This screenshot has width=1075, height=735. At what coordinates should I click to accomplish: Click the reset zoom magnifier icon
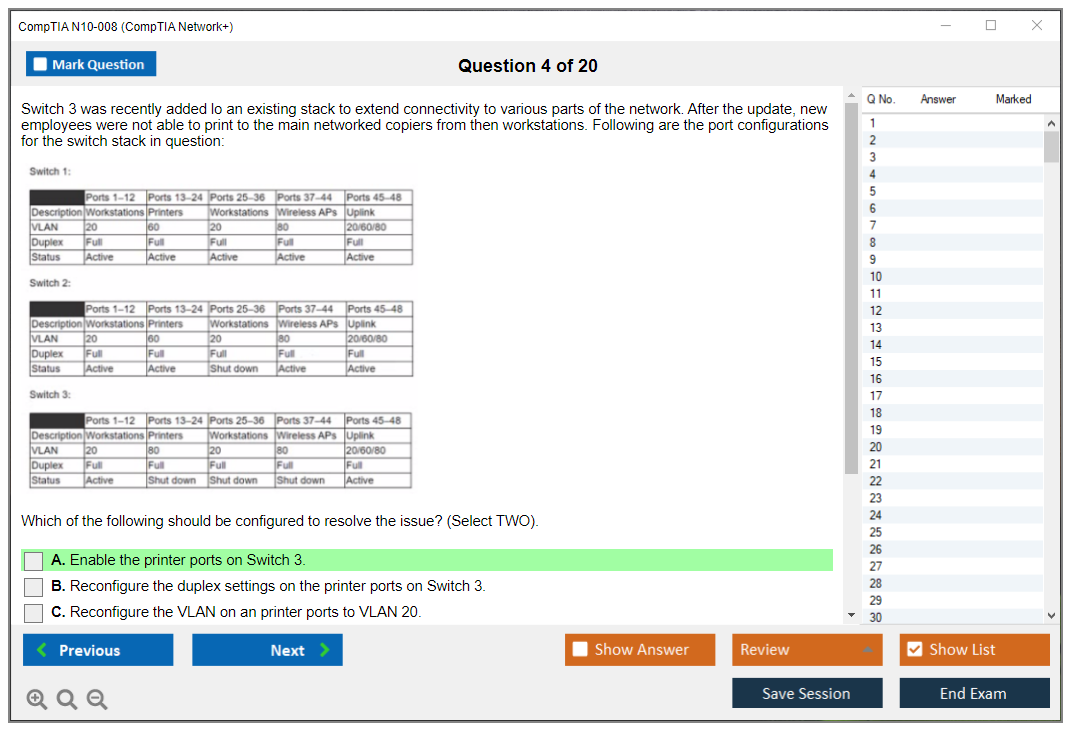coord(67,700)
